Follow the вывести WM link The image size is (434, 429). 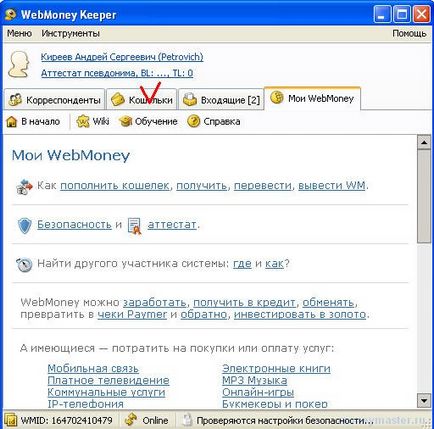pyautogui.click(x=332, y=185)
